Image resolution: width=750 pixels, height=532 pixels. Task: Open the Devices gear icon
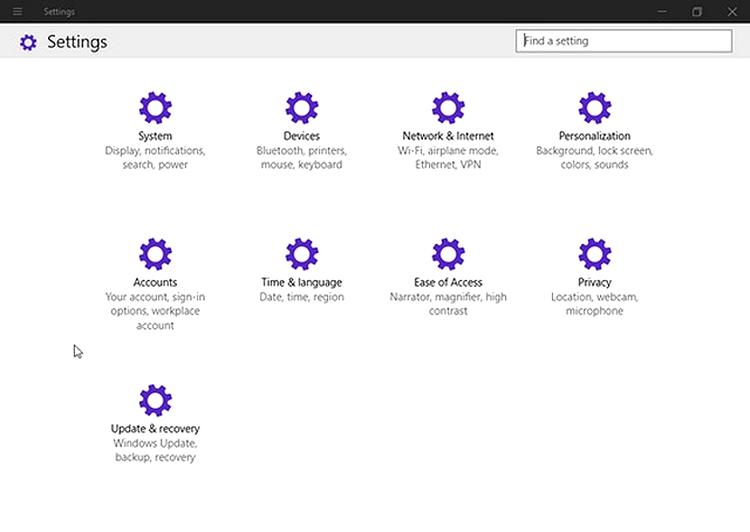pyautogui.click(x=301, y=108)
